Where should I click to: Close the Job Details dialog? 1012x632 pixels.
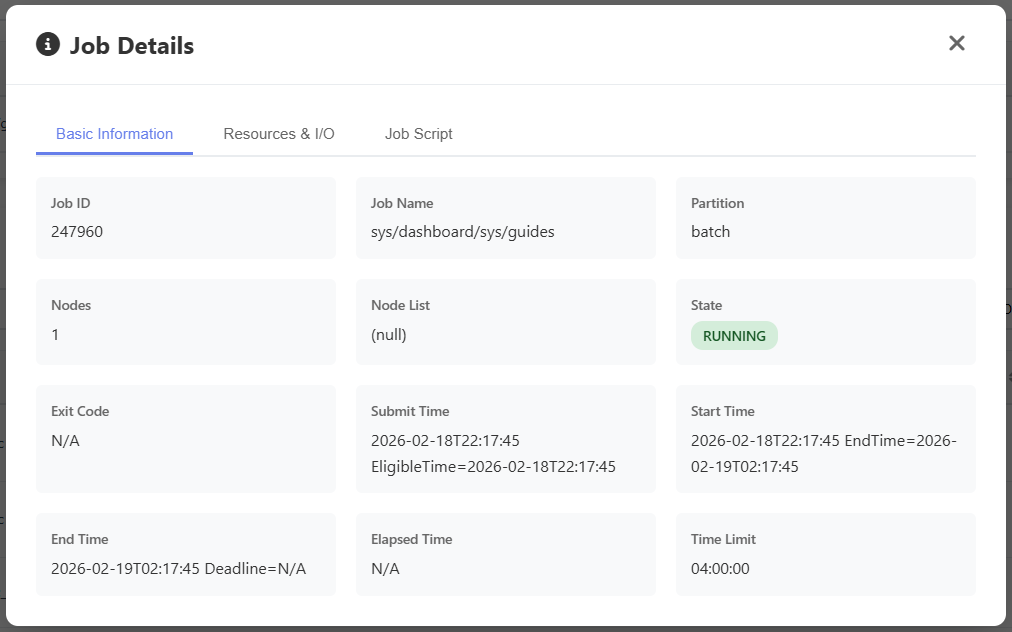[956, 43]
